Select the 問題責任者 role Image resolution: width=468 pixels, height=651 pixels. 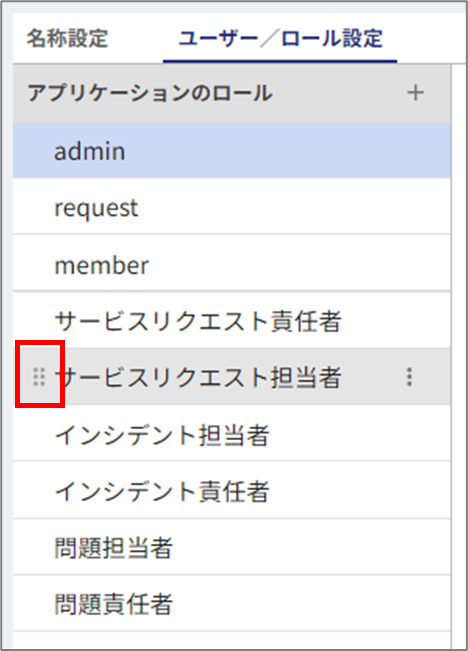[x=232, y=604]
